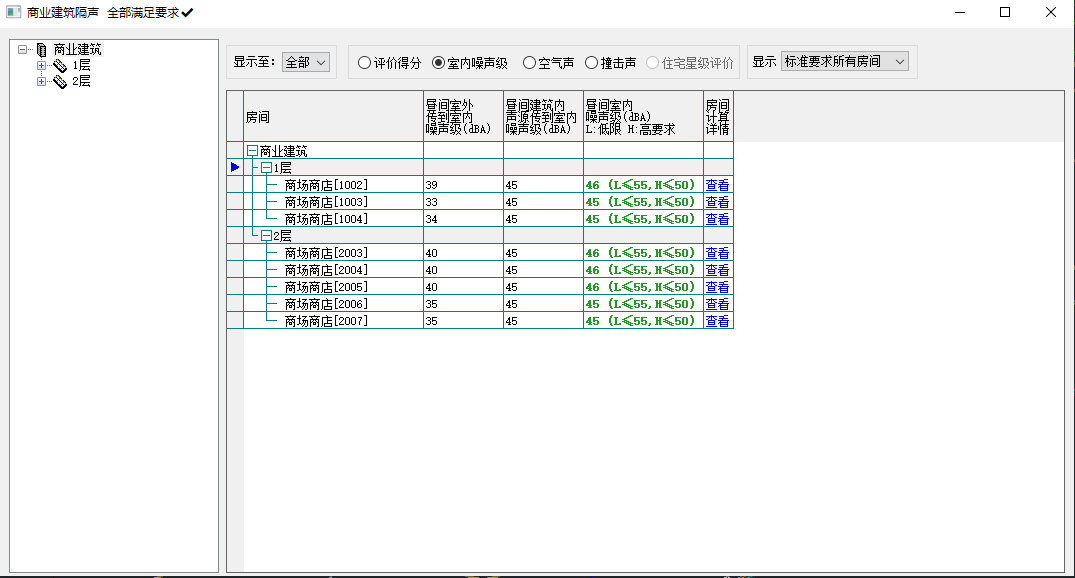Select the 商场商店[2004] row name cell
Image resolution: width=1075 pixels, height=578 pixels.
(326, 270)
